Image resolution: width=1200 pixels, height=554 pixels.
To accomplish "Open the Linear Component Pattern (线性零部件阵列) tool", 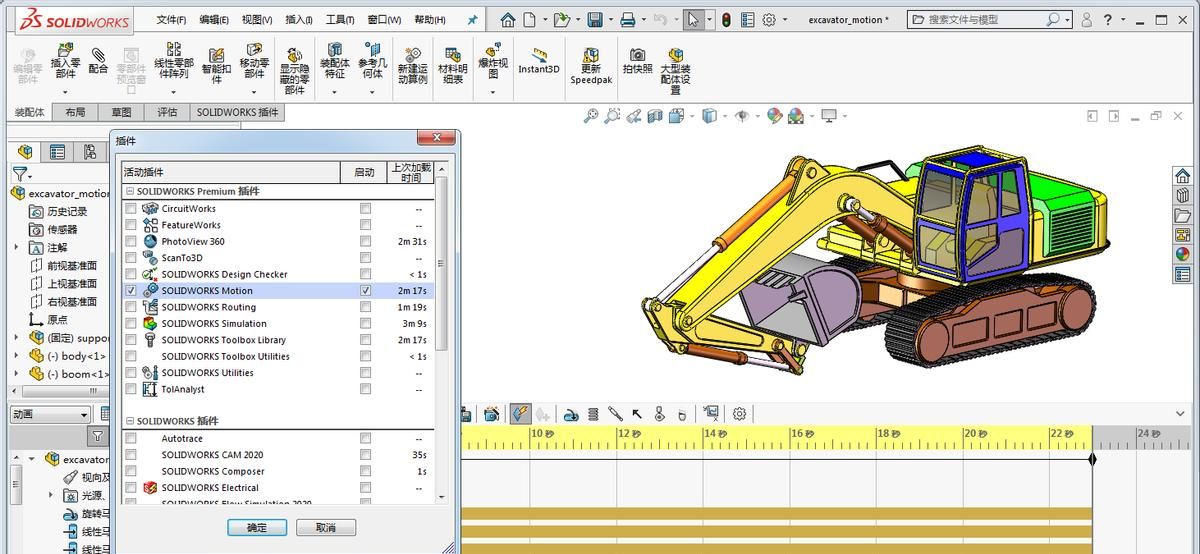I will pyautogui.click(x=172, y=61).
